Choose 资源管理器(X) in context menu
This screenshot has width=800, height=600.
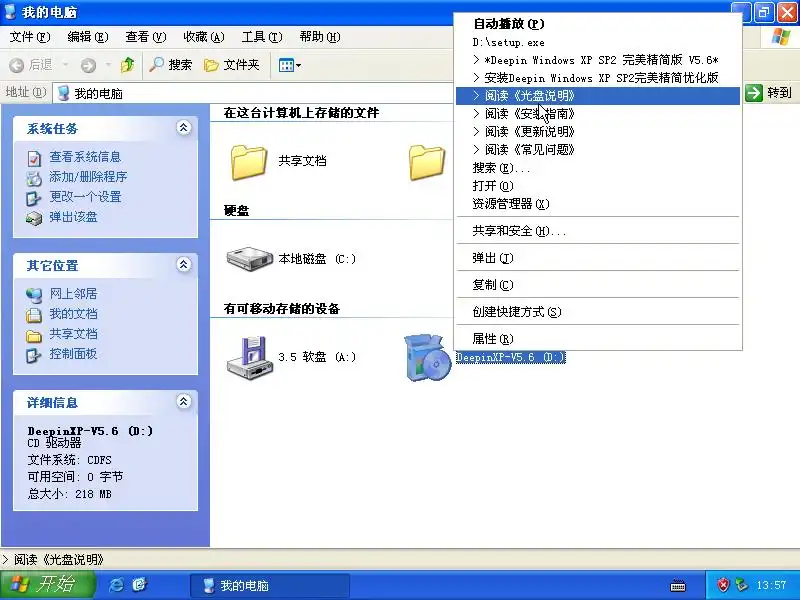pos(597,204)
